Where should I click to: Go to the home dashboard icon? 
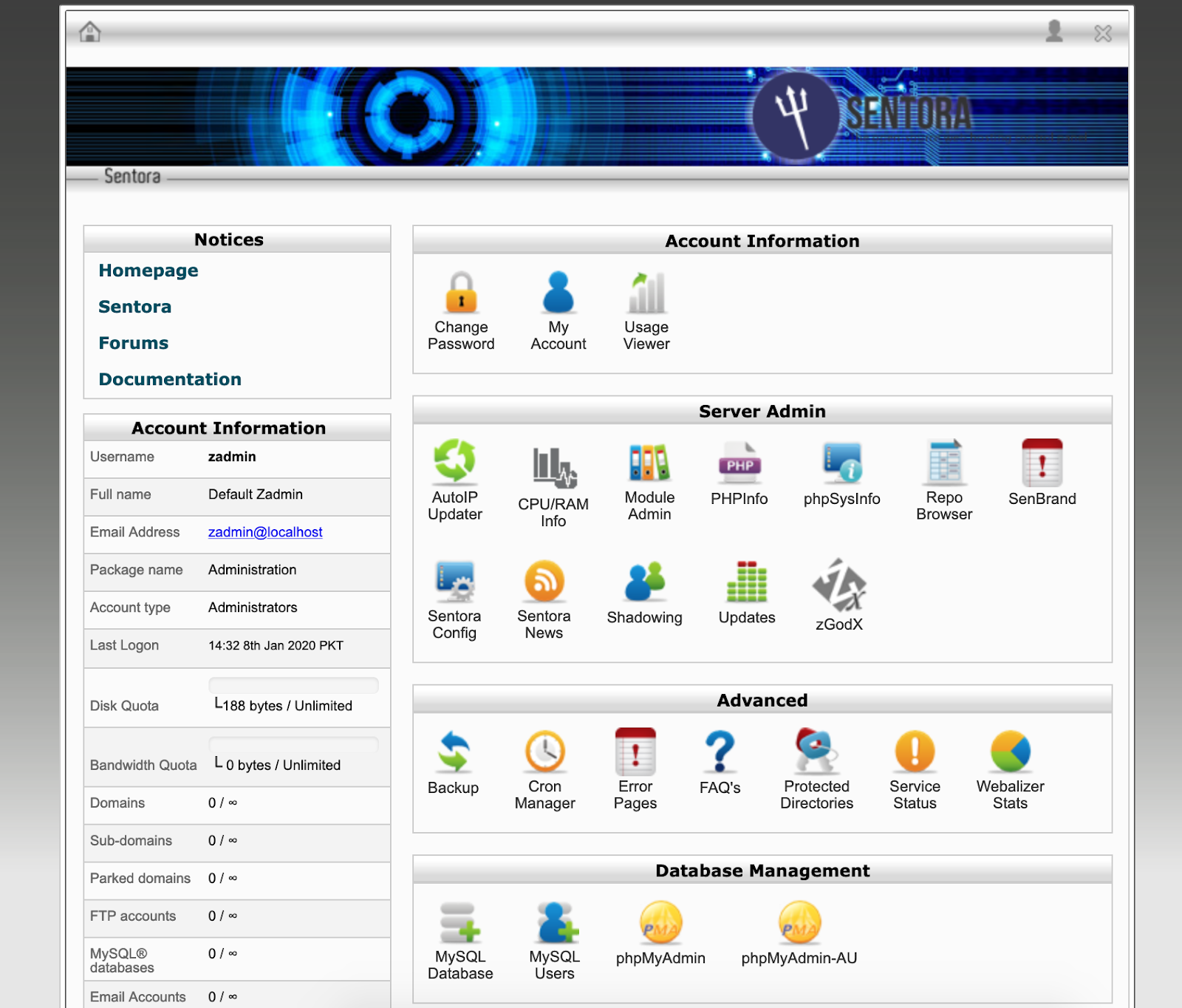point(90,32)
